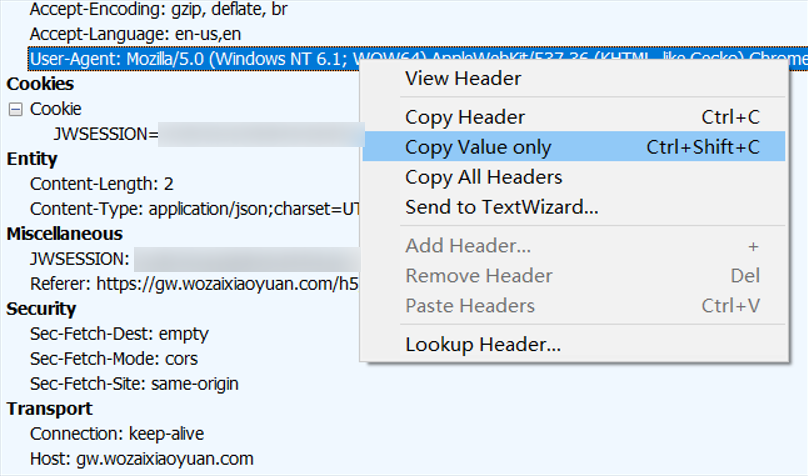Click Copy Value only option
This screenshot has height=476, width=808.
tap(477, 147)
